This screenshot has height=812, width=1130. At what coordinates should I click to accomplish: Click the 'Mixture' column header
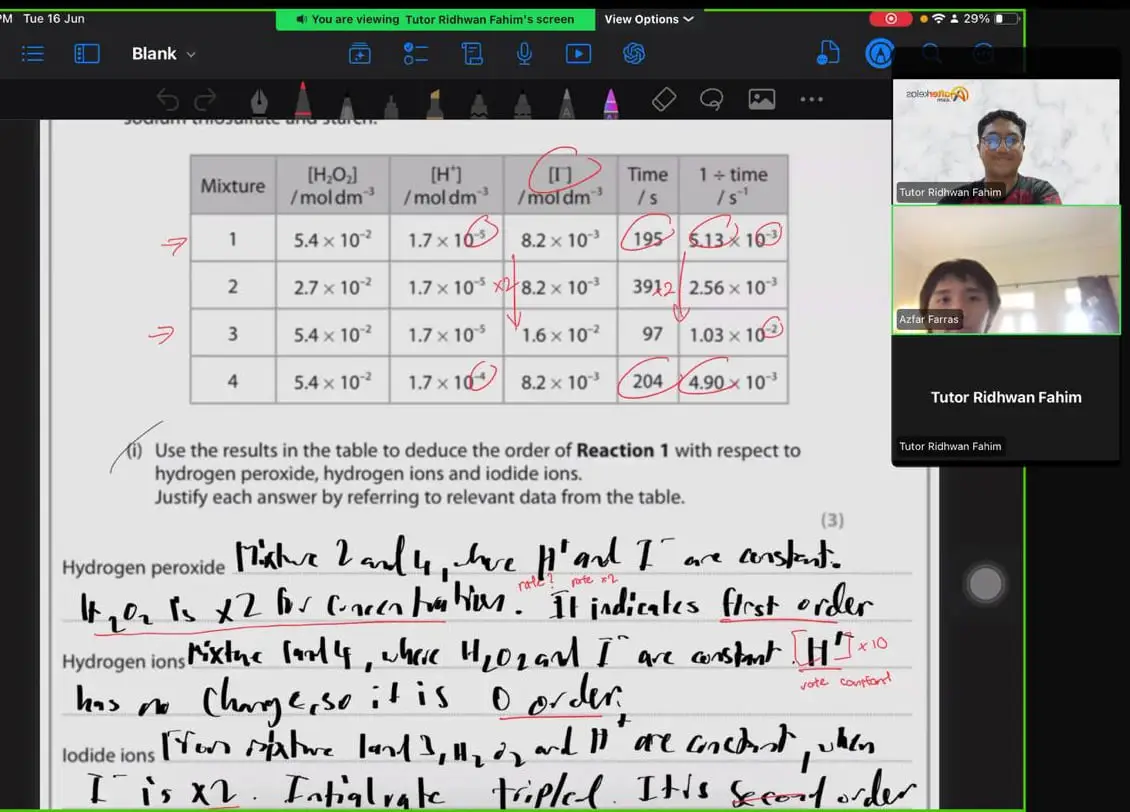click(x=233, y=186)
